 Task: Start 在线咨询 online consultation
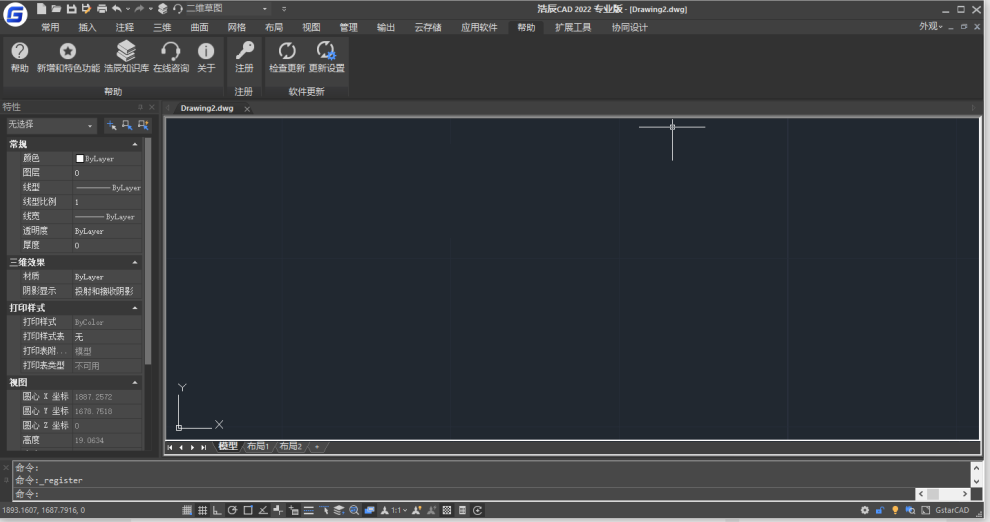[171, 57]
